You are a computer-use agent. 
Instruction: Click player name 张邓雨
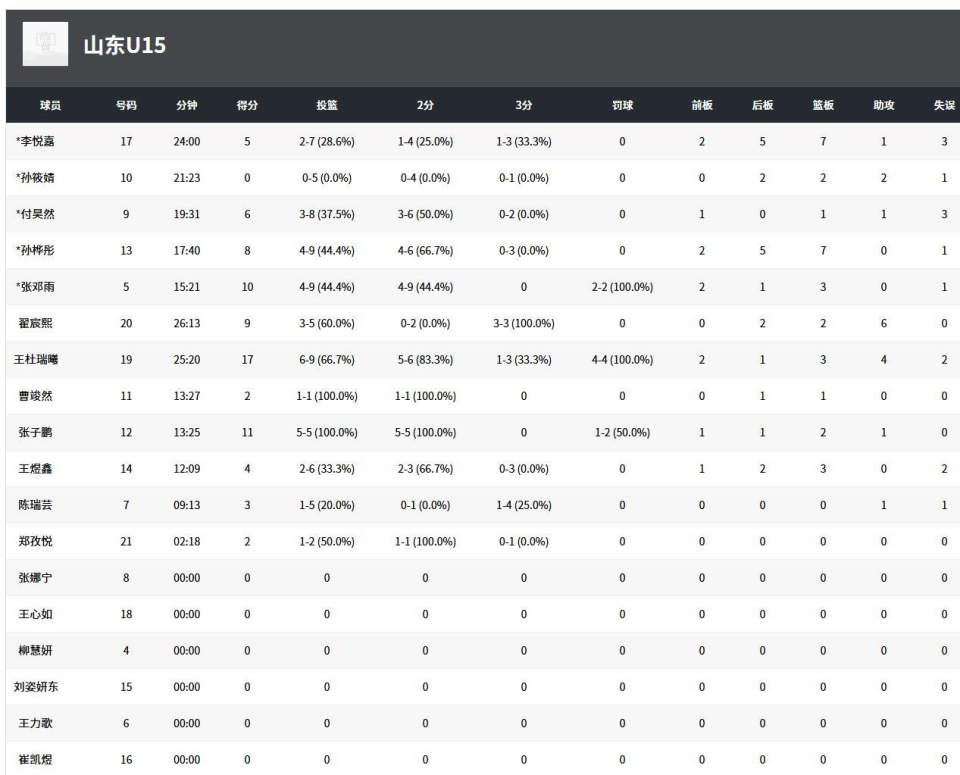coord(35,286)
